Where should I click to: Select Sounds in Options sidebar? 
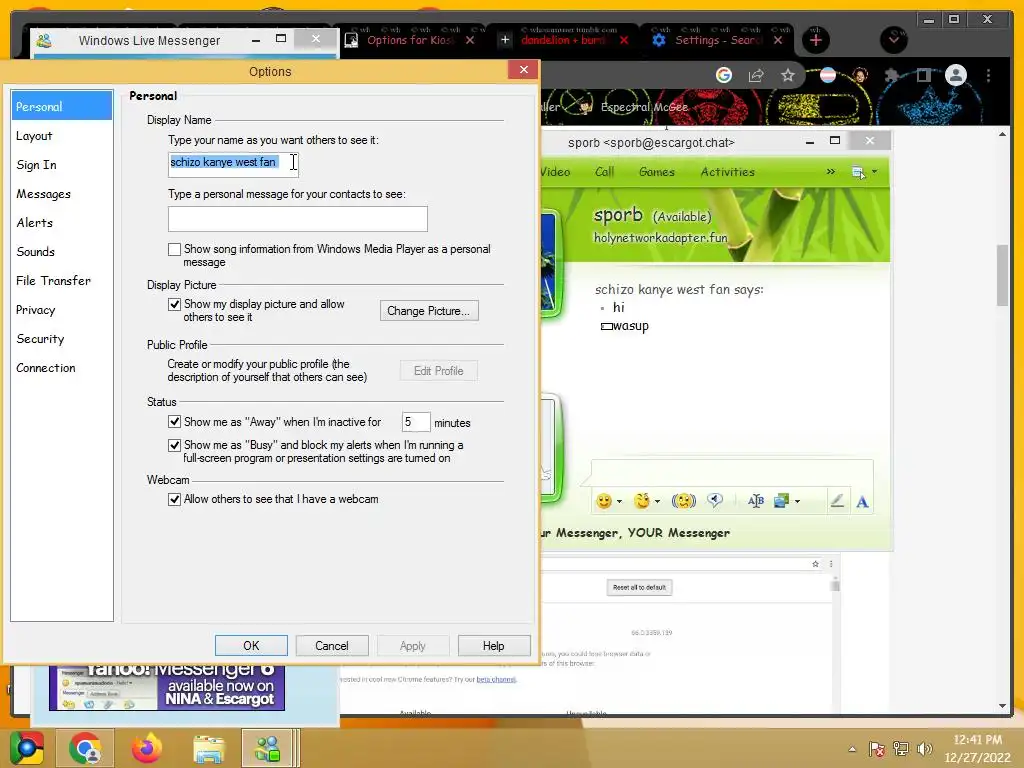35,252
